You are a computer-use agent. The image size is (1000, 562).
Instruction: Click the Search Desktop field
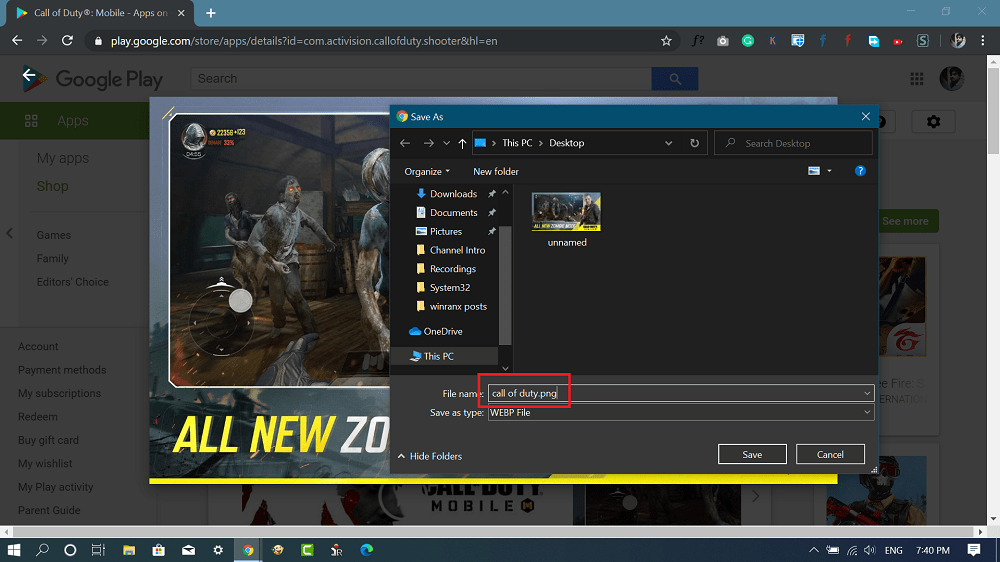(793, 143)
